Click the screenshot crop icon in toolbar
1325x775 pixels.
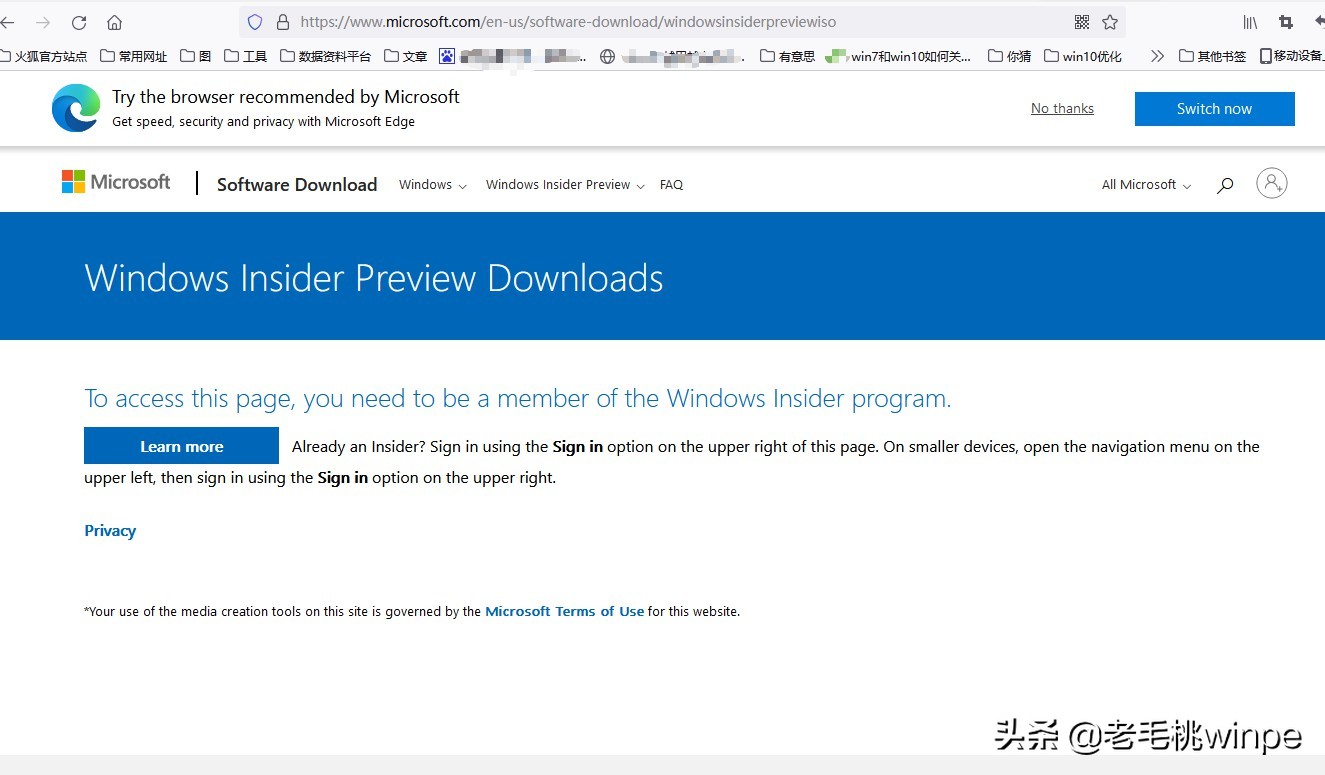[1286, 22]
